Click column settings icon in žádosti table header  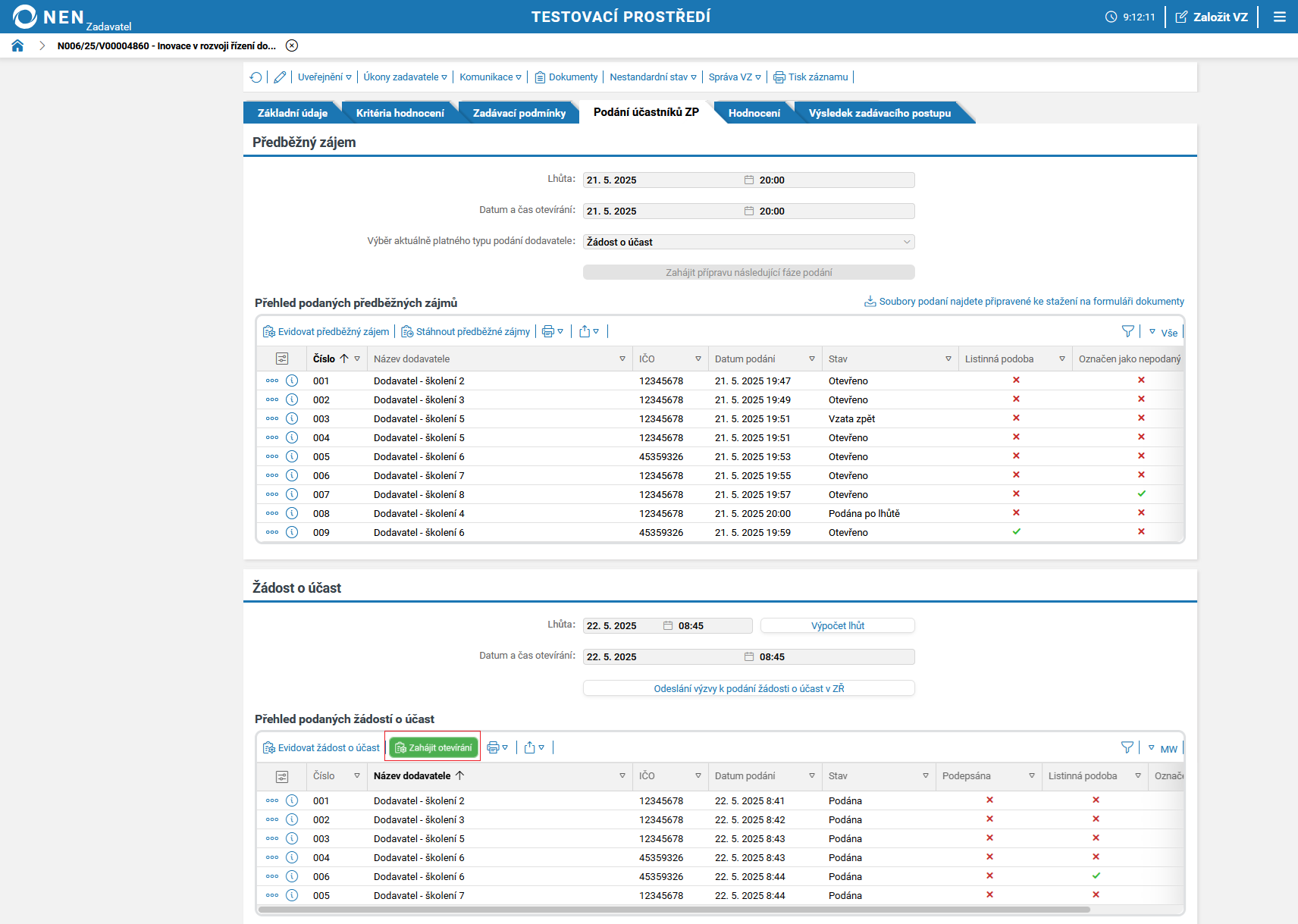coord(282,776)
